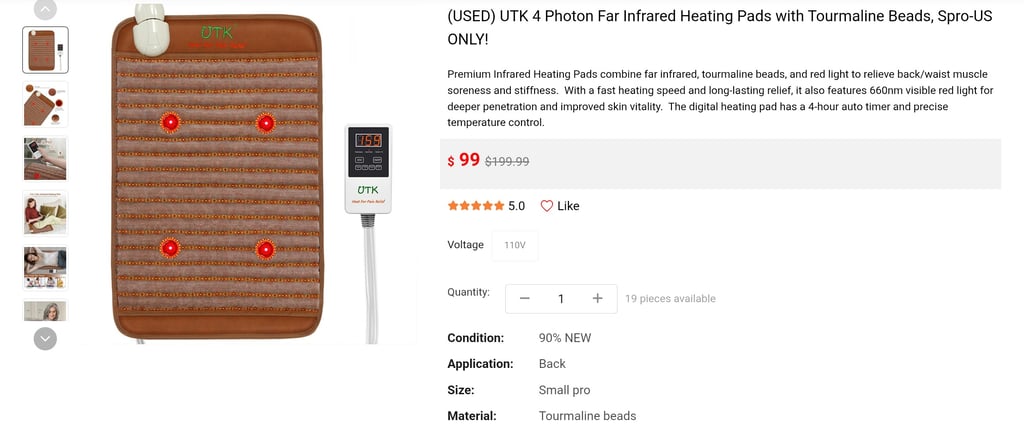Click the product title text
This screenshot has height=434, width=1024.
tap(720, 28)
